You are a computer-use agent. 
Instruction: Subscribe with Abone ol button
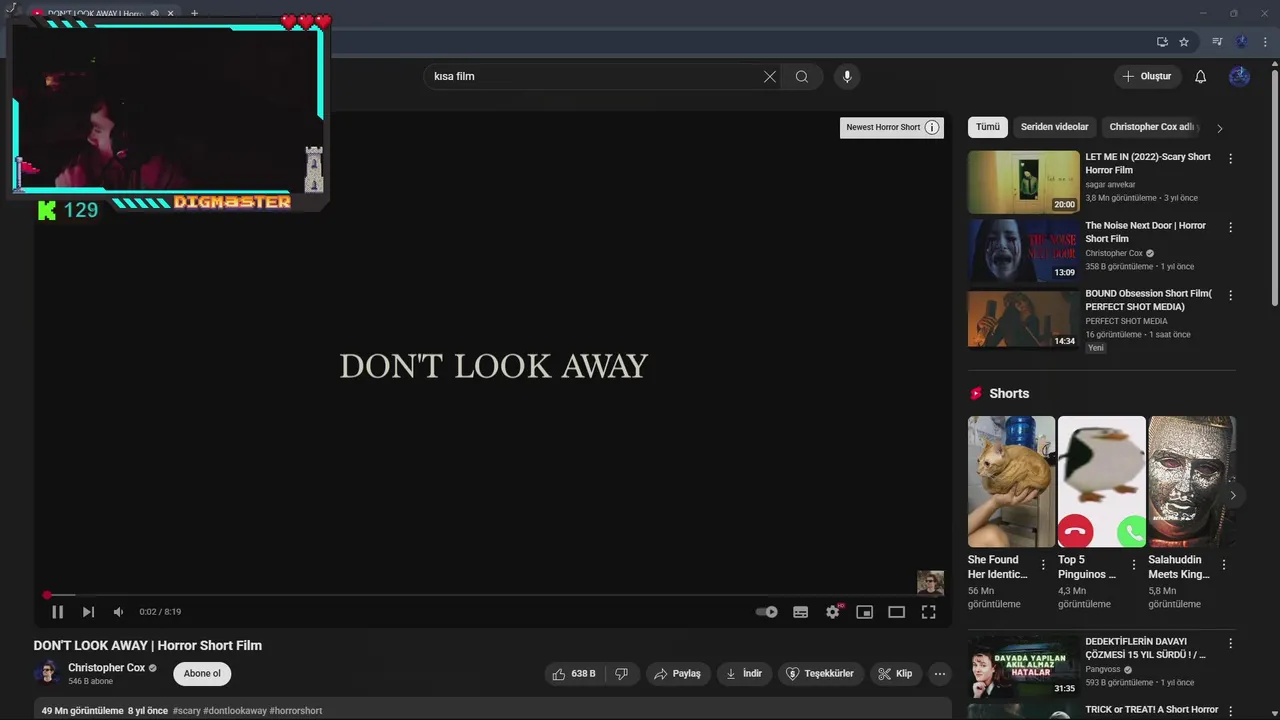click(x=202, y=674)
